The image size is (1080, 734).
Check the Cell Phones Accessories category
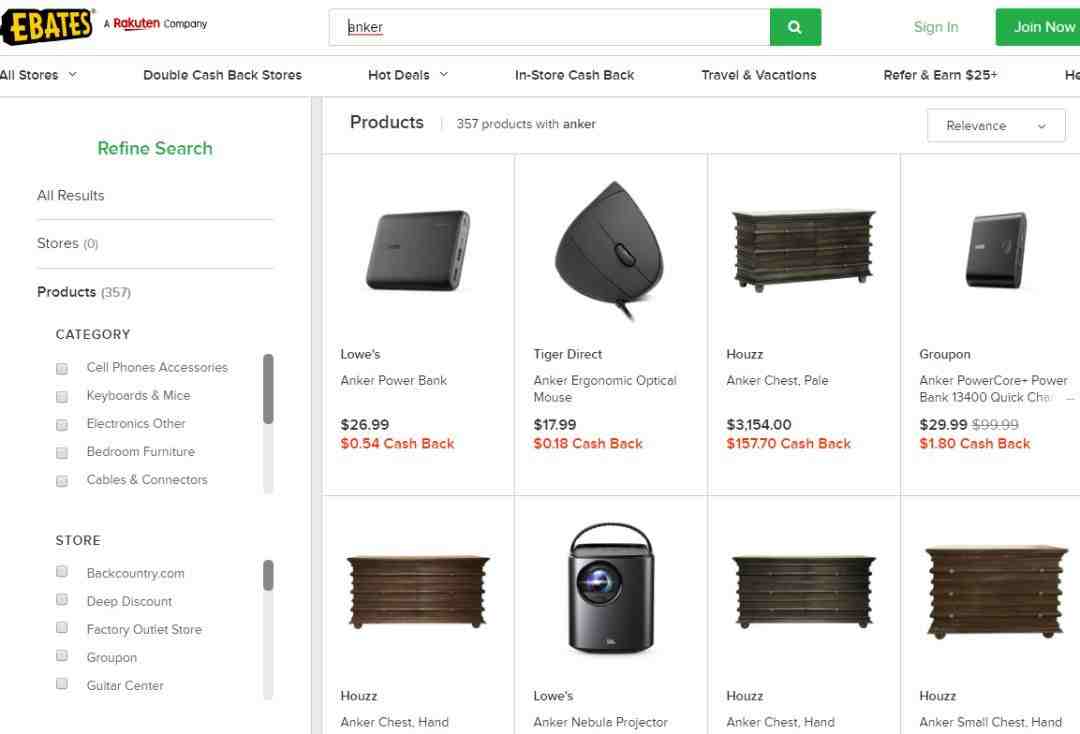point(62,368)
